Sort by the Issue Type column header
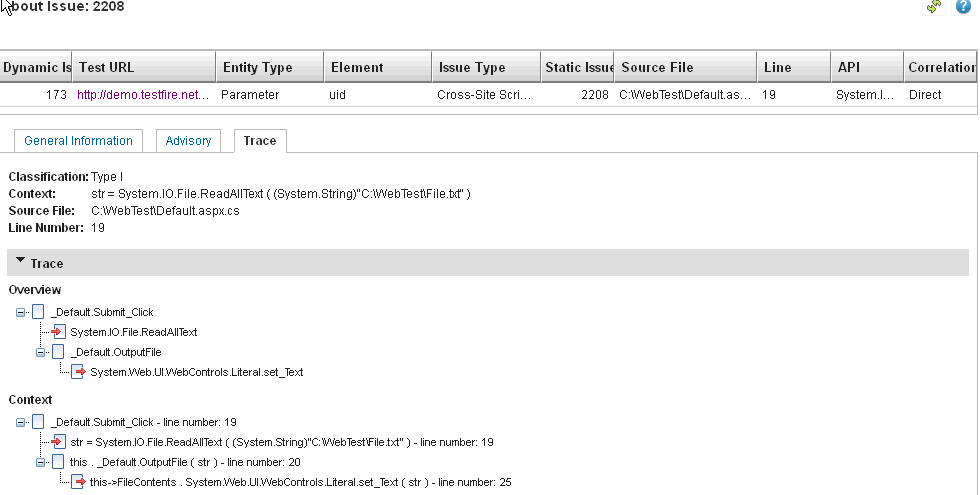Image resolution: width=980 pixels, height=495 pixels. 471,68
